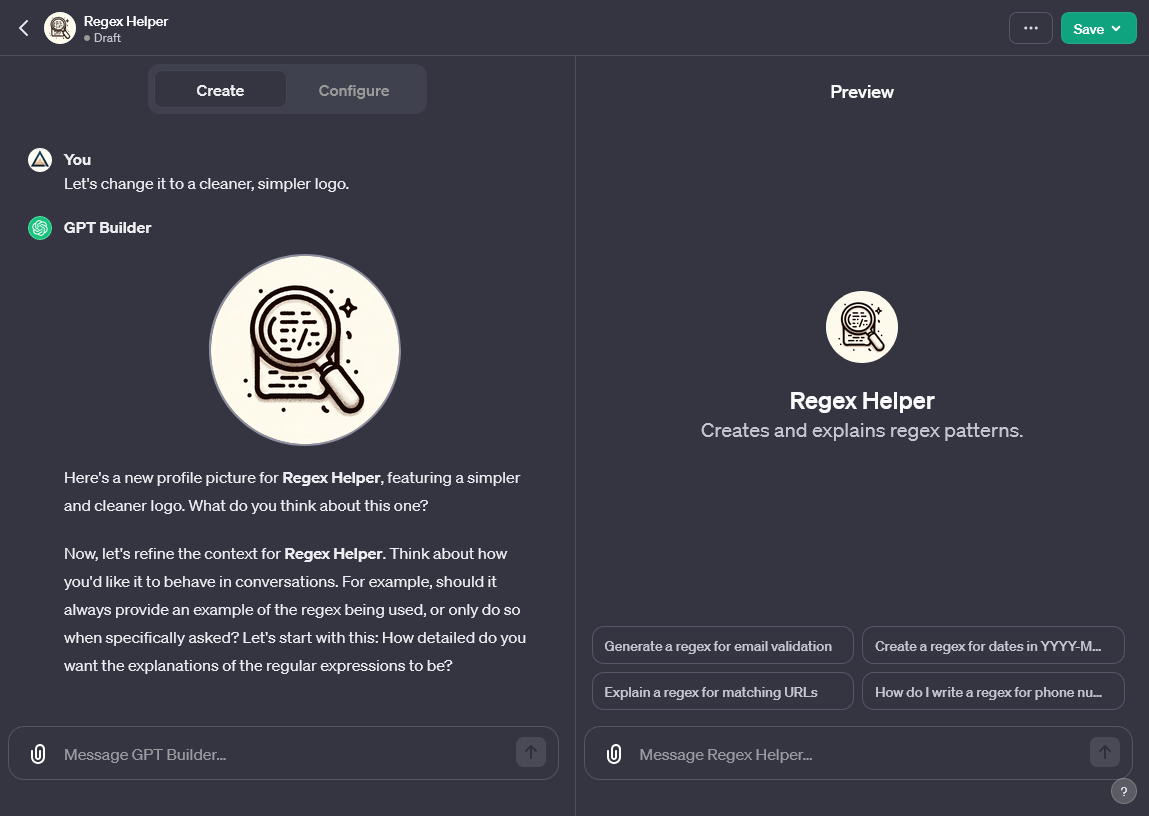Click the attach paperclip in Regex Helper preview
1149x816 pixels.
(x=614, y=754)
